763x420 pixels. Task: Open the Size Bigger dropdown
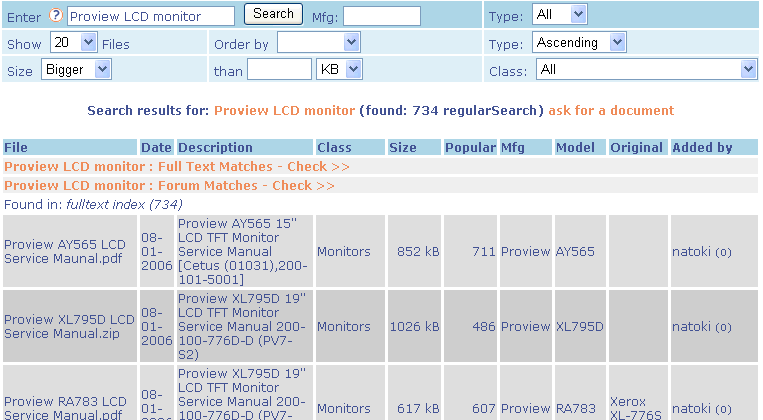(76, 70)
